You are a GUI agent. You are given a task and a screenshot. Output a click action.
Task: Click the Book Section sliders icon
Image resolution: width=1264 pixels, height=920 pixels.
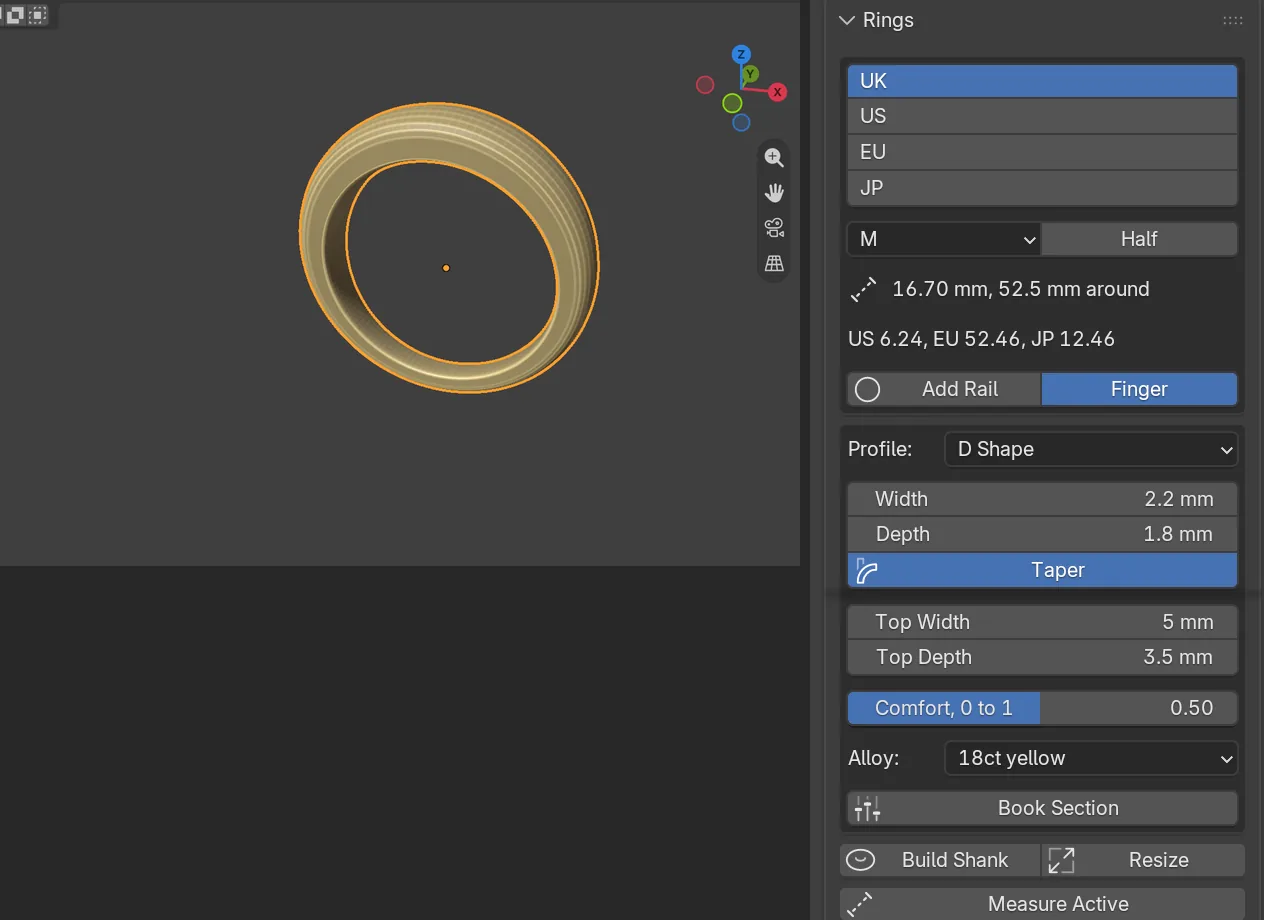pyautogui.click(x=867, y=808)
